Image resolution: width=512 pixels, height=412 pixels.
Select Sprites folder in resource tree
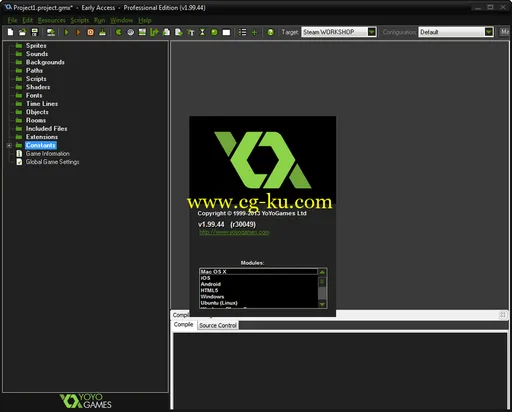click(36, 46)
